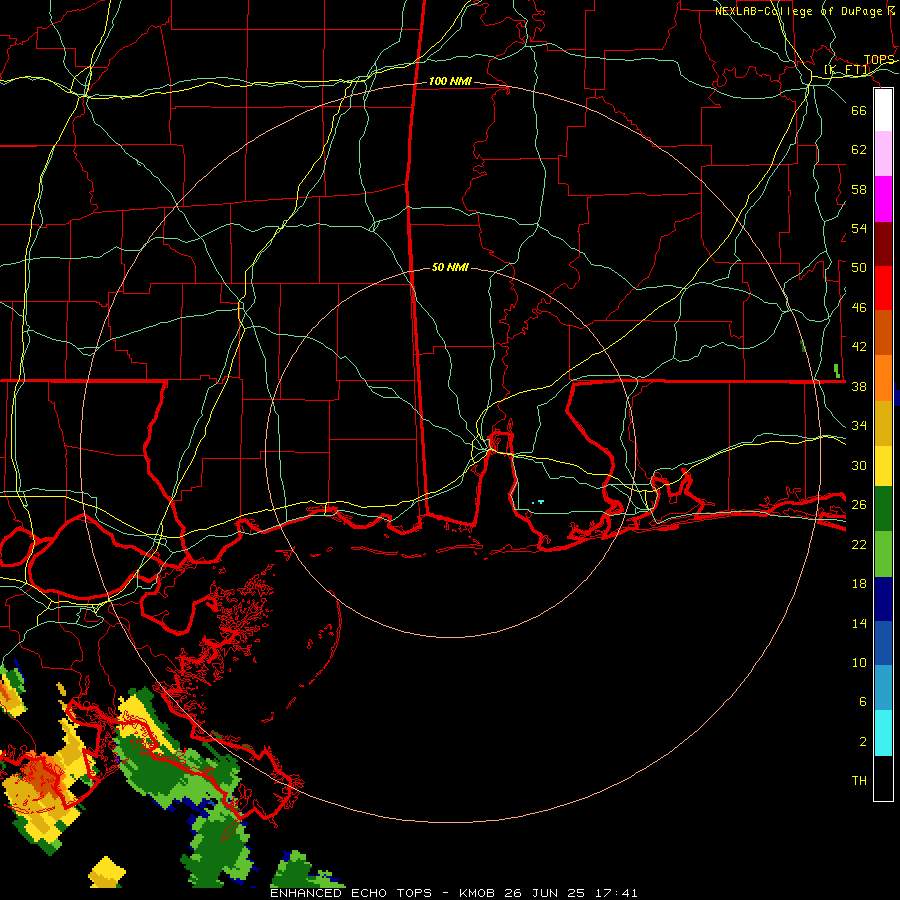
Task: Click 'NEXLAB-College of DuPage' header text
Action: (798, 11)
